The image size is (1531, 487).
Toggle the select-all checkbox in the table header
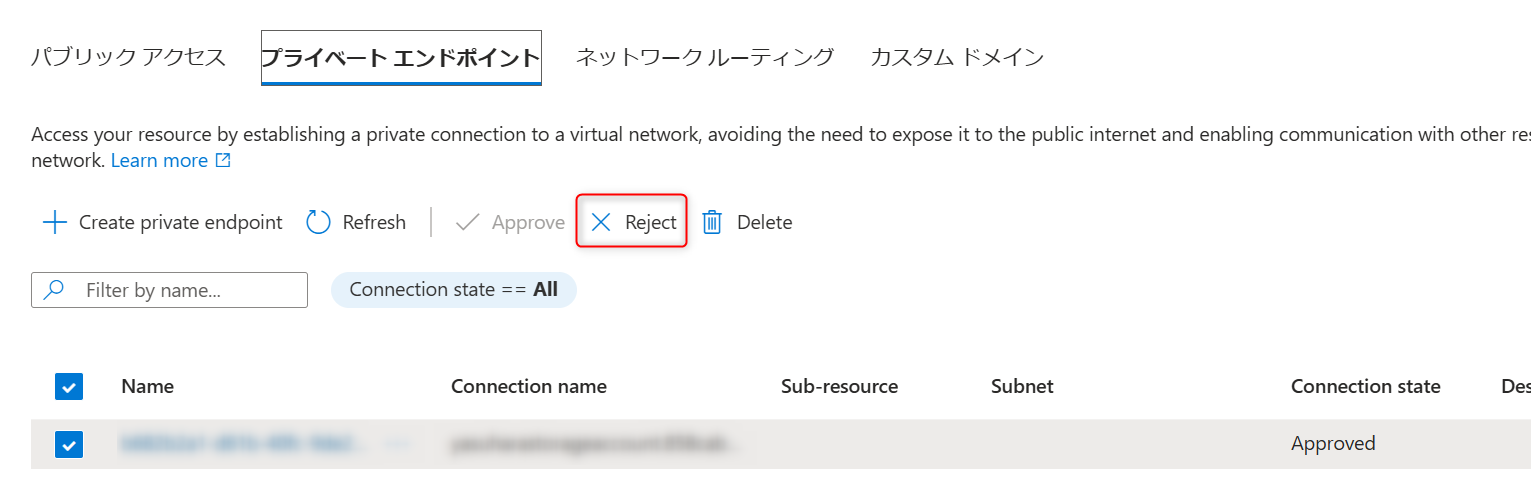point(70,386)
